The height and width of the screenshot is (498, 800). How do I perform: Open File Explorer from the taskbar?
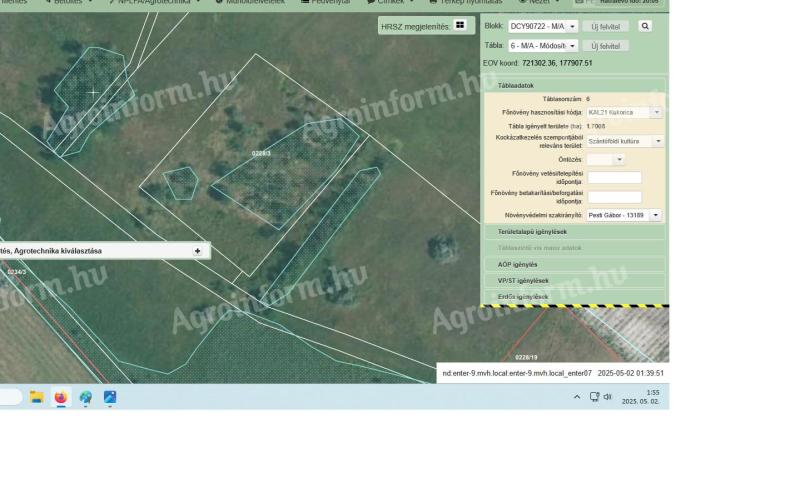(x=37, y=397)
